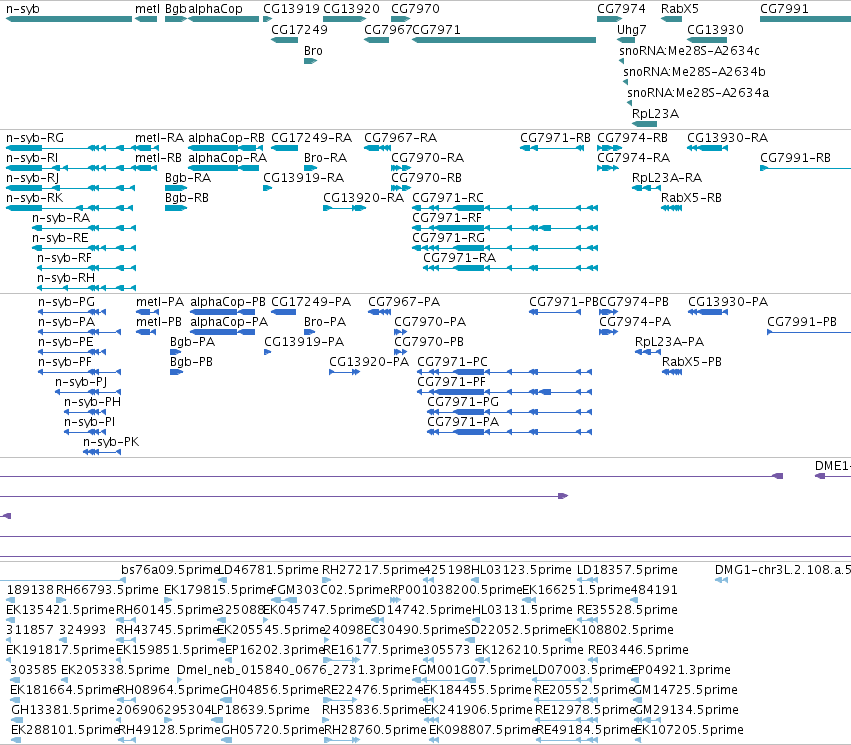
Task: Open the CG13930-RA transcript label
Action: pyautogui.click(x=727, y=138)
